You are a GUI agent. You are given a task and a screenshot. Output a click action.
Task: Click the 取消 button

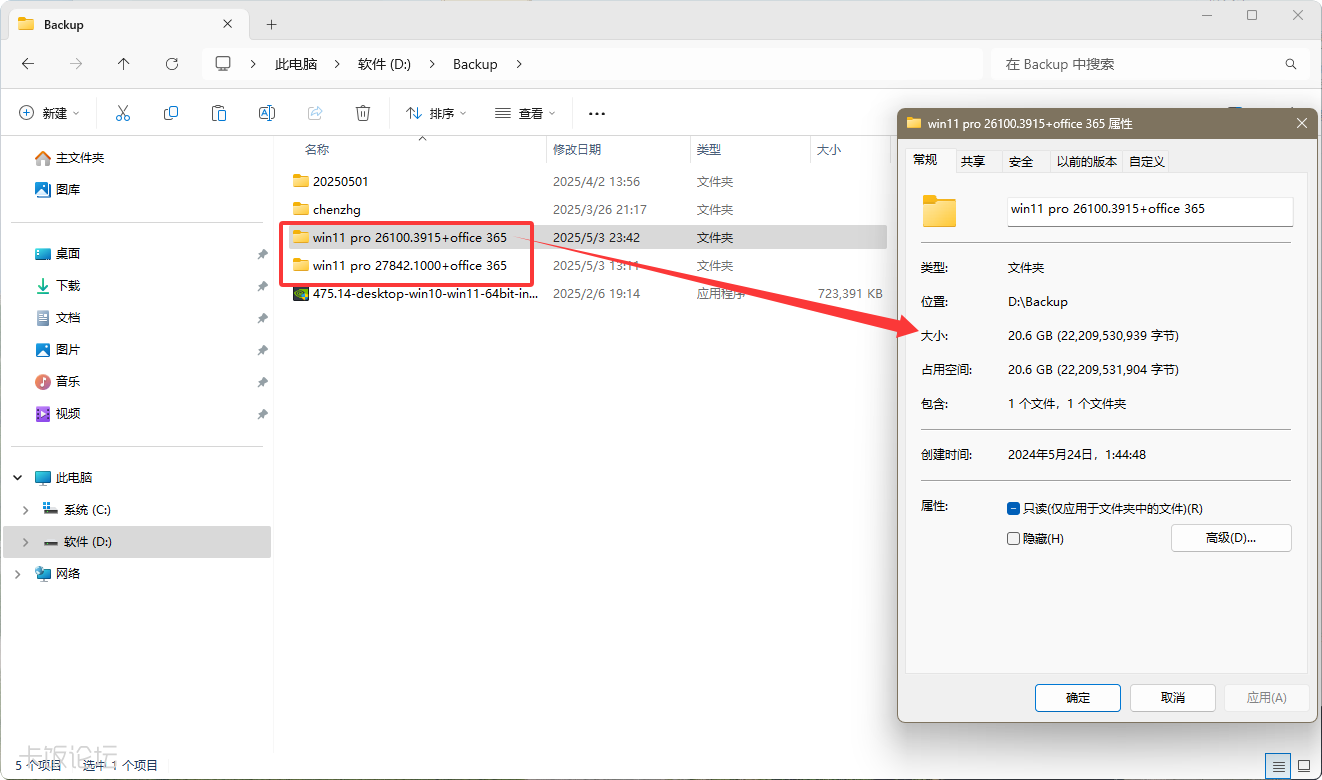coord(1173,698)
